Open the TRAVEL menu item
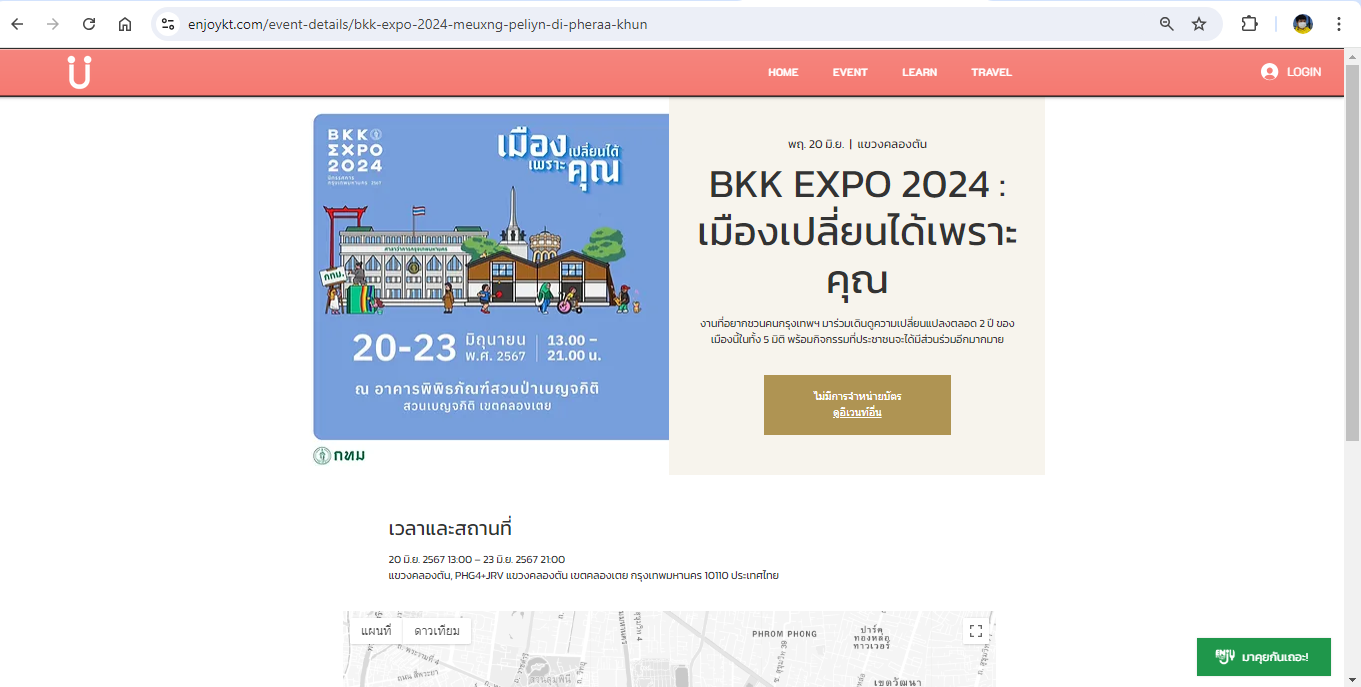This screenshot has width=1361, height=687. [991, 72]
